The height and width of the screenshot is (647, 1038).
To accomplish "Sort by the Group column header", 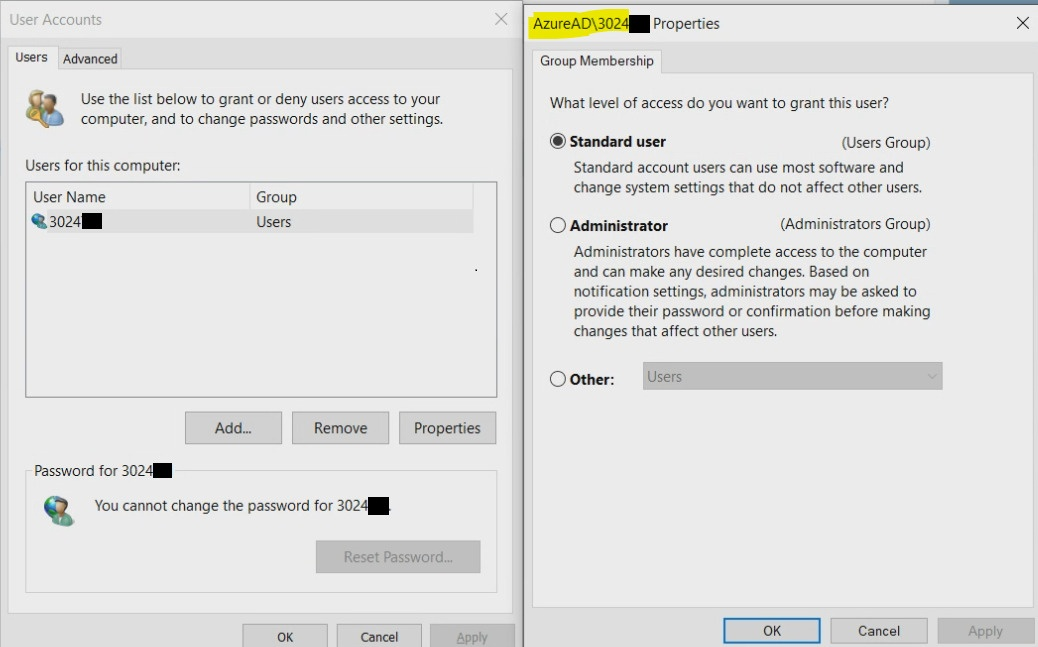I will pyautogui.click(x=361, y=197).
